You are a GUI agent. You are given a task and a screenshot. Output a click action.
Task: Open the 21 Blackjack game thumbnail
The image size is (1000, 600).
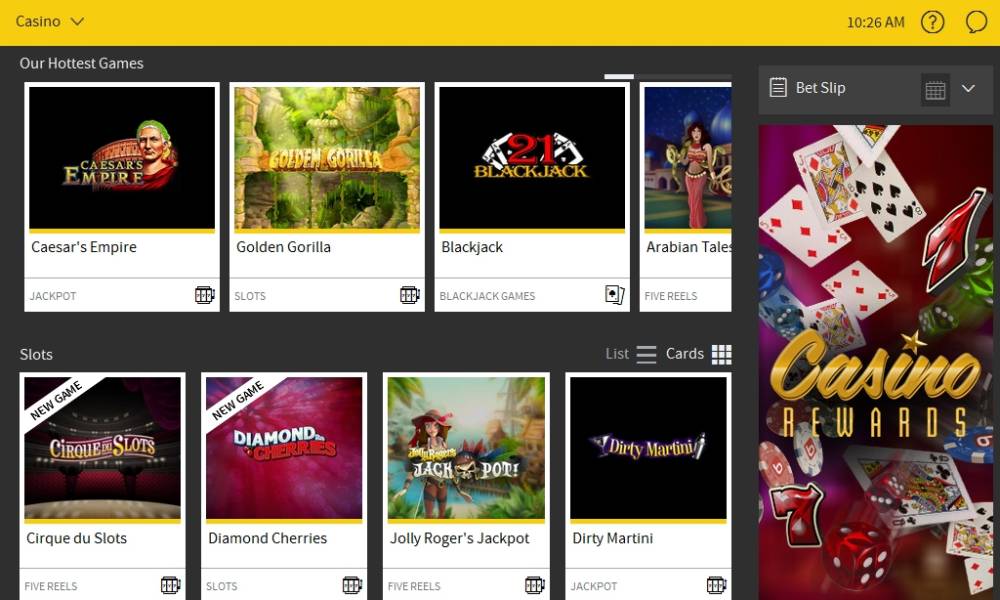tap(532, 157)
